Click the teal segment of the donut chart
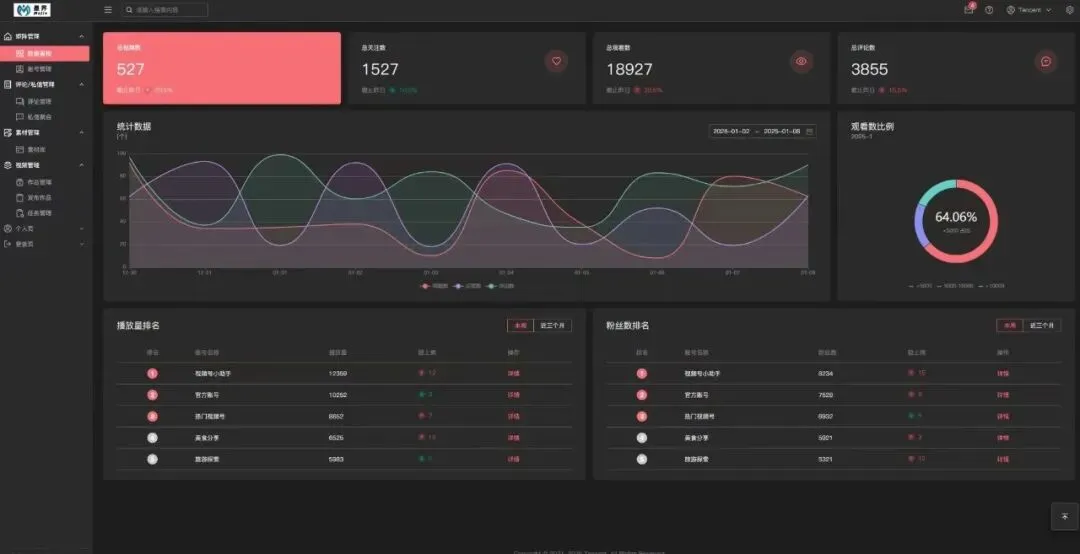Viewport: 1080px width, 554px height. (935, 188)
